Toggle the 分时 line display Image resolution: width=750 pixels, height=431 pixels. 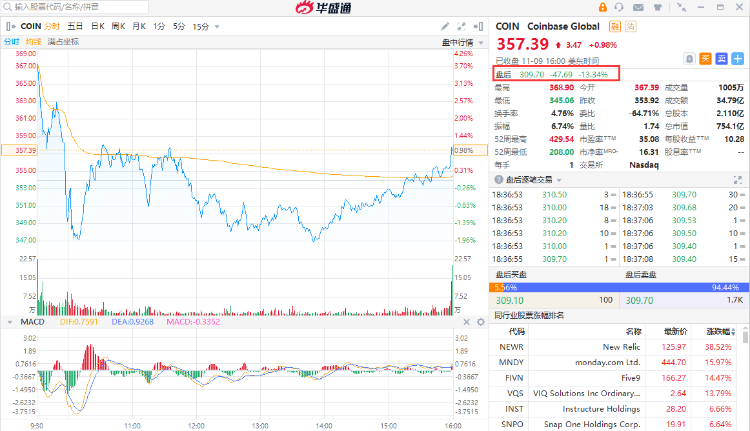(11, 42)
